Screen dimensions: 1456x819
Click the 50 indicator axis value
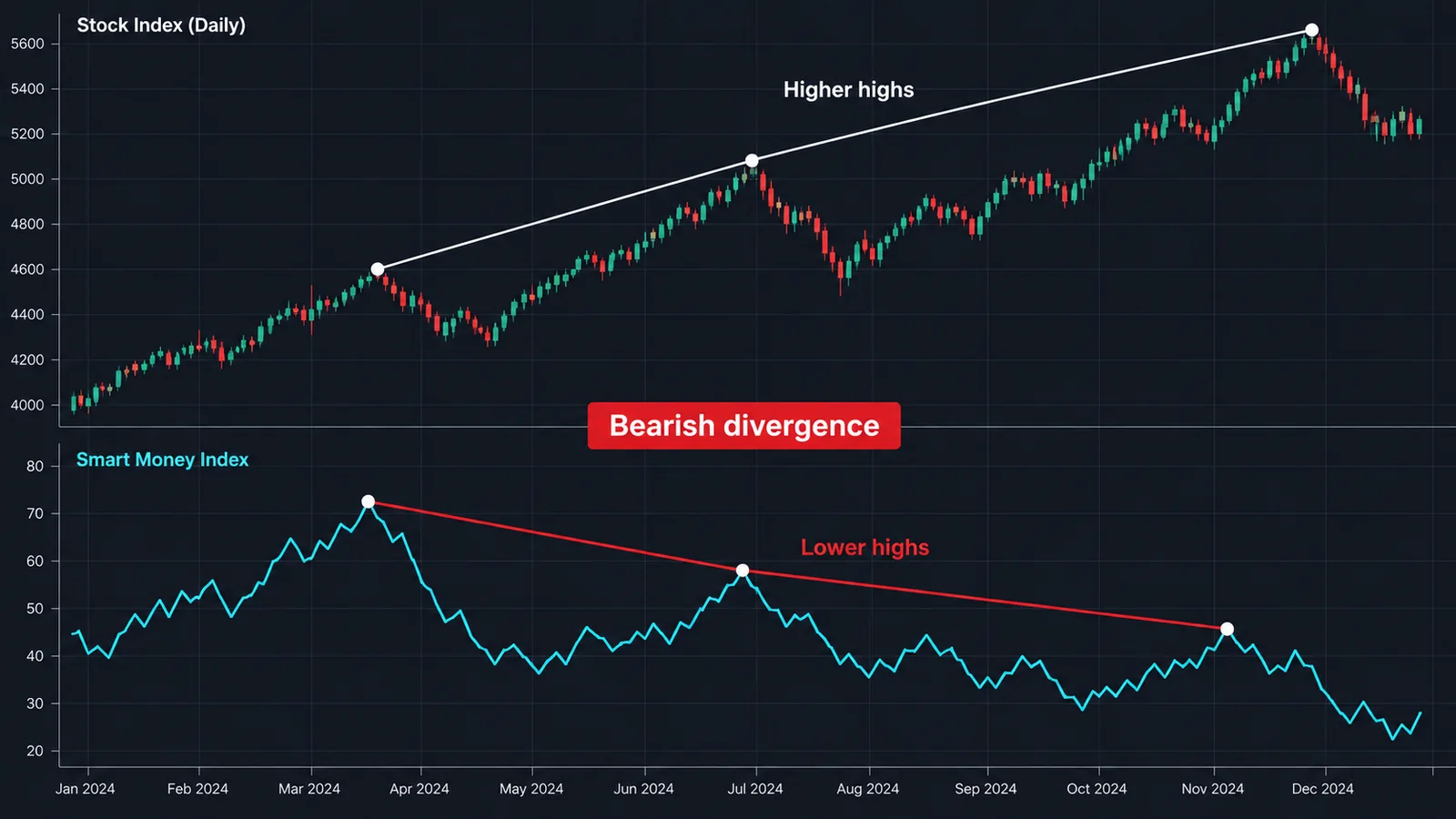pos(35,609)
